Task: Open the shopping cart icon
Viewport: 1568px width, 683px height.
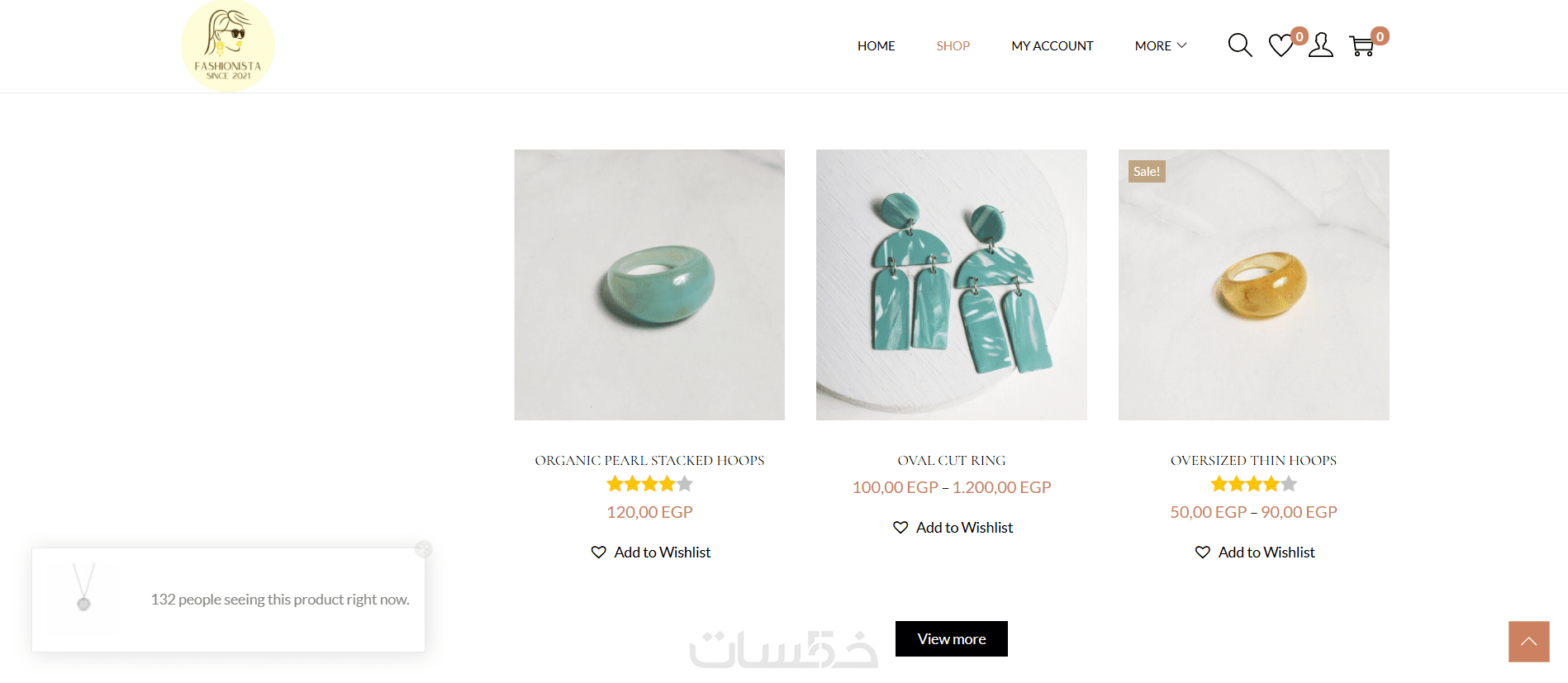Action: coord(1361,45)
